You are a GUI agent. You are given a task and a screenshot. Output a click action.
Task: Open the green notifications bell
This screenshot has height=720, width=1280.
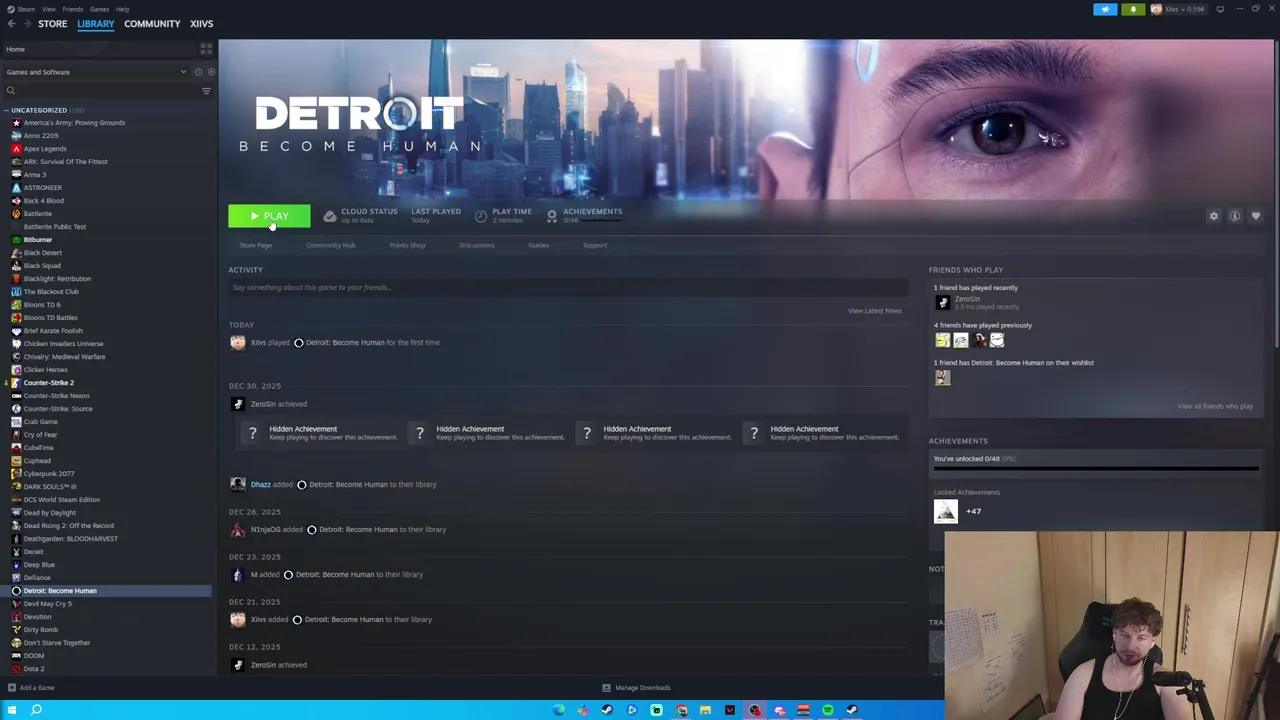(1133, 9)
